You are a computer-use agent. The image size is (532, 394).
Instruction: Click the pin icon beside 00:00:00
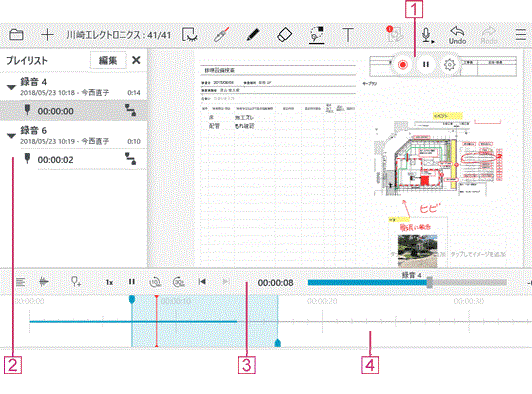tap(27, 110)
